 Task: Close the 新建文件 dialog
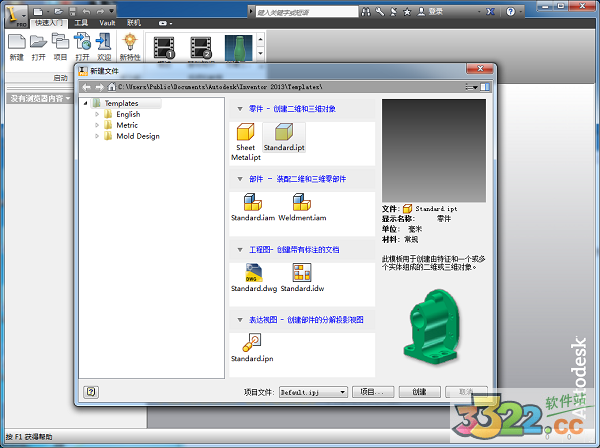(481, 69)
